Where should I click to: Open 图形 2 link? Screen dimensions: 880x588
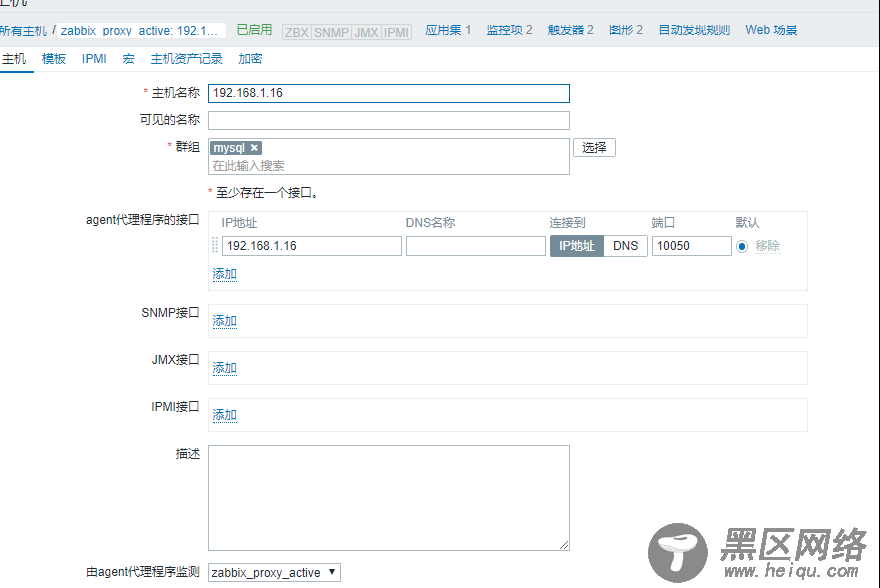626,30
